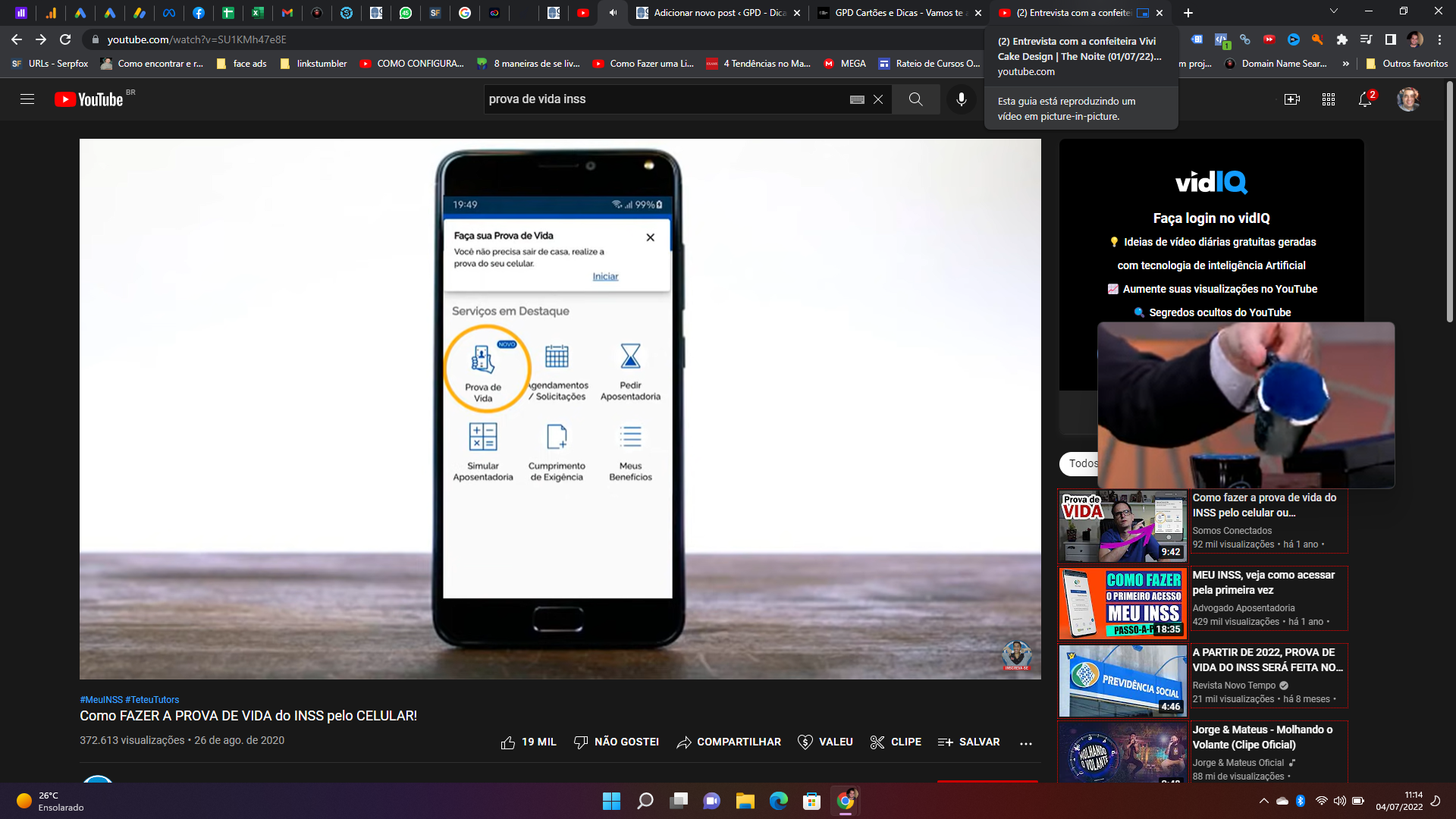
Task: Show hidden system tray icons chevron
Action: (1263, 801)
